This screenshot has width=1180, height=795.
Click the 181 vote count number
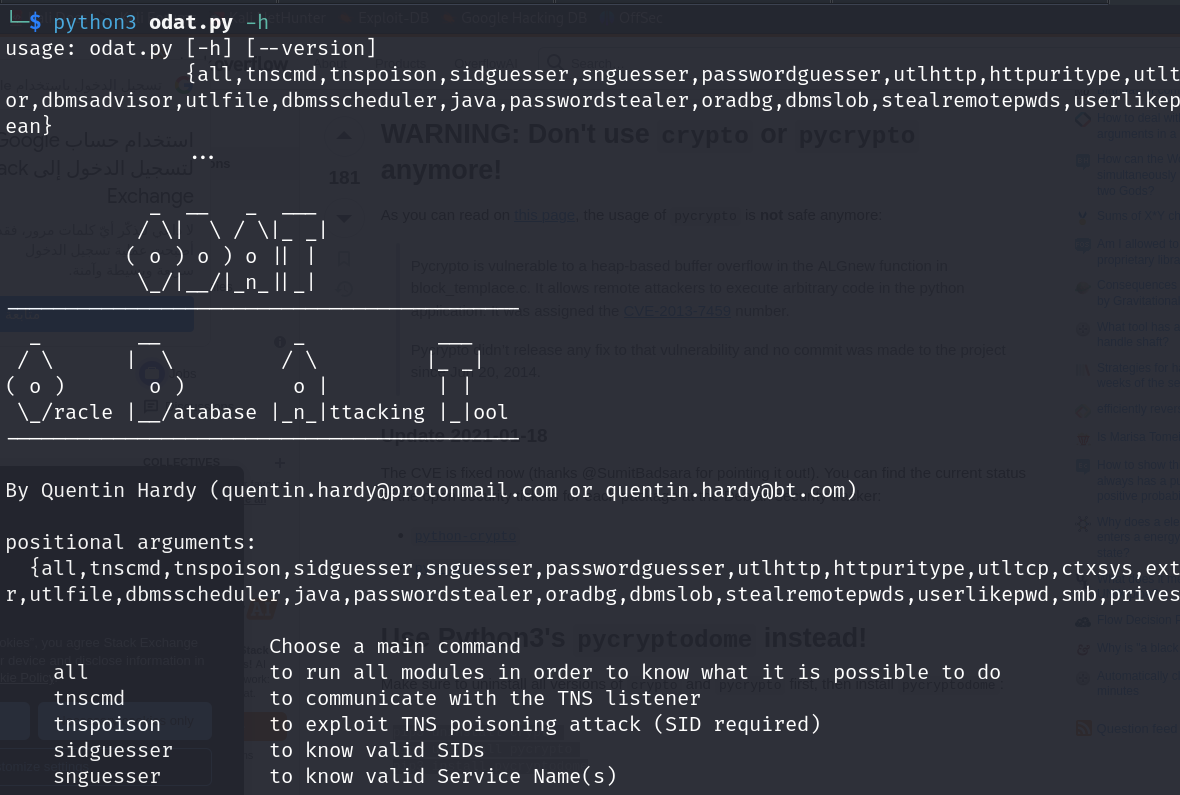[344, 178]
